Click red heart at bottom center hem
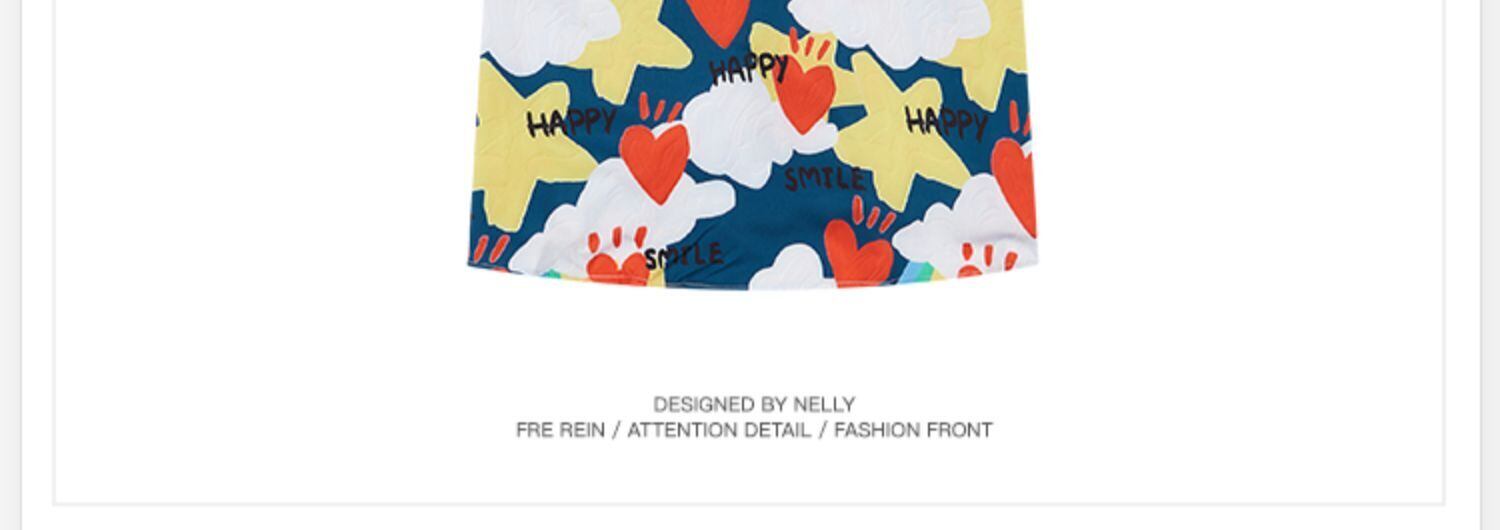The image size is (1500, 530). [x=859, y=254]
